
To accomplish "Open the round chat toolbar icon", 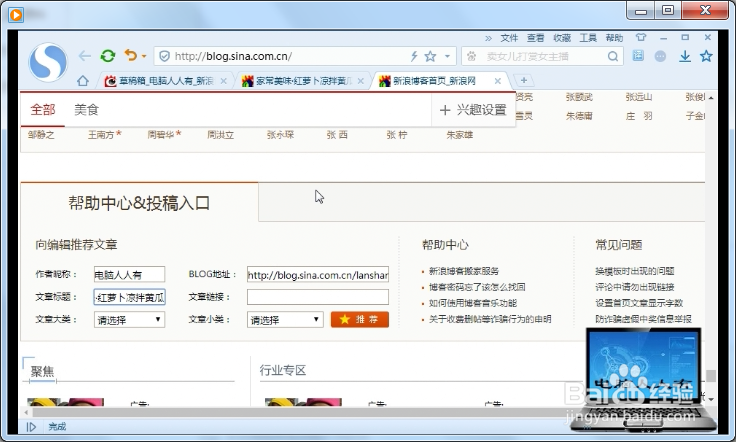I will tap(660, 56).
